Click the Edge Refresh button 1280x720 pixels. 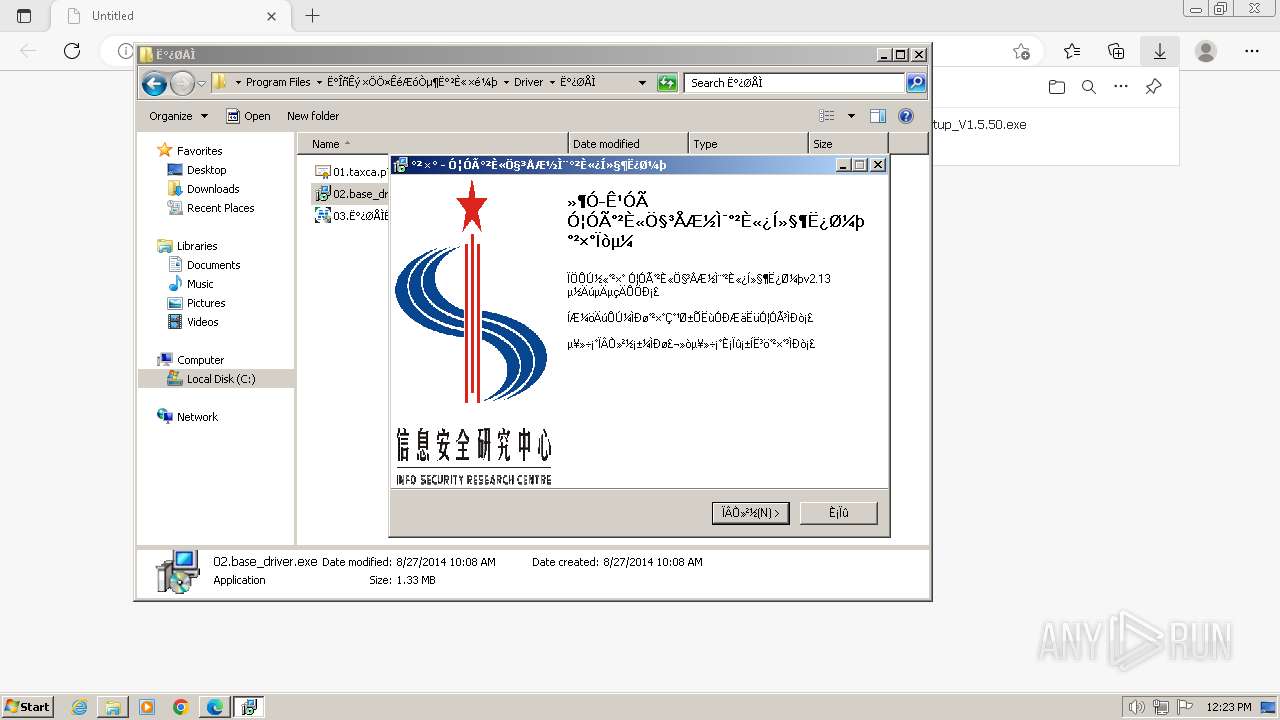pos(72,51)
